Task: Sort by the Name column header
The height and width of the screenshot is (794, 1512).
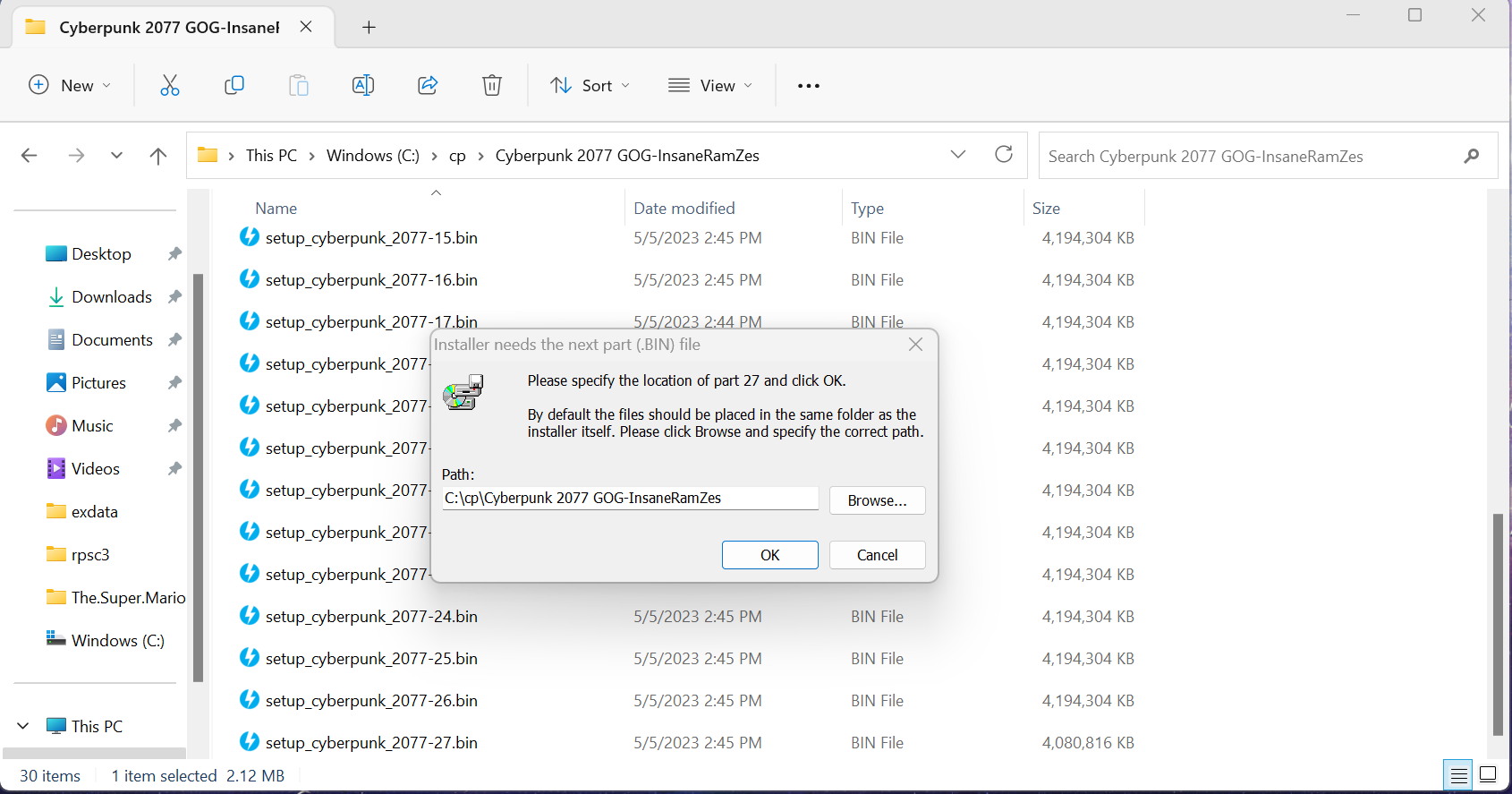Action: pyautogui.click(x=276, y=208)
